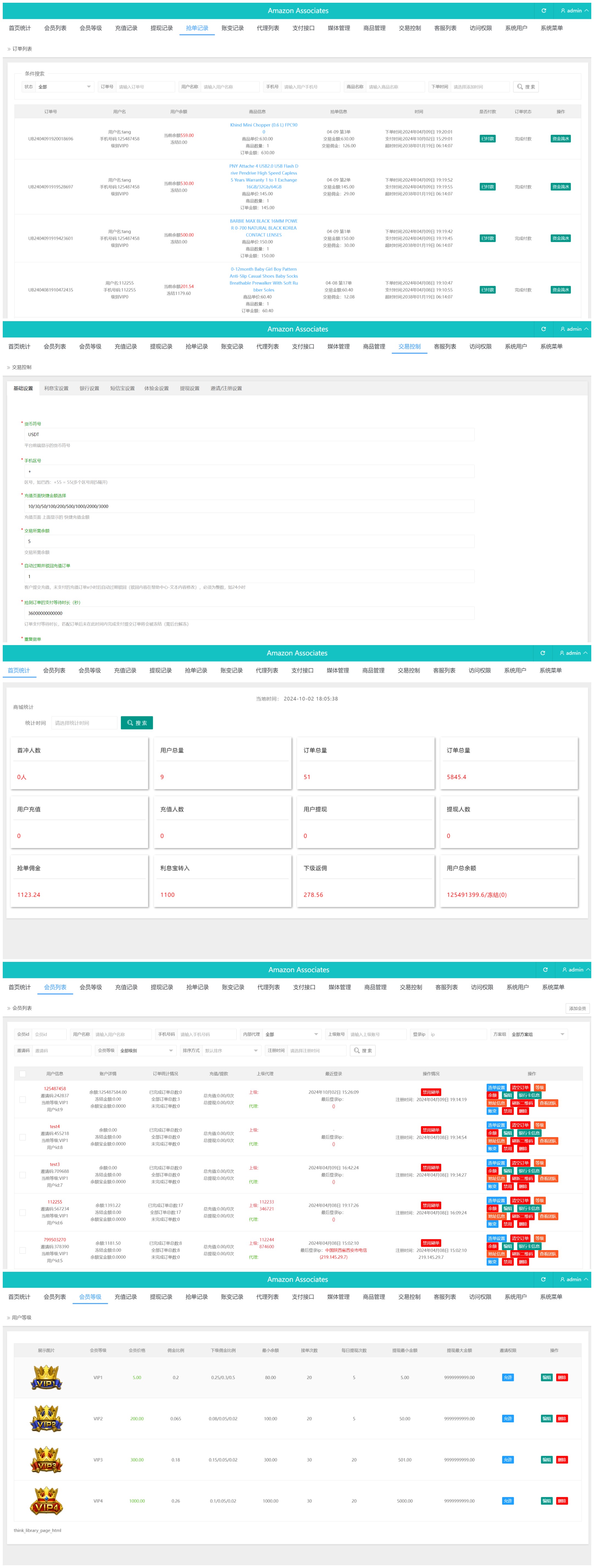Click the VIP3 crown badge image
Screen dimensions: 594x1568
46,1460
